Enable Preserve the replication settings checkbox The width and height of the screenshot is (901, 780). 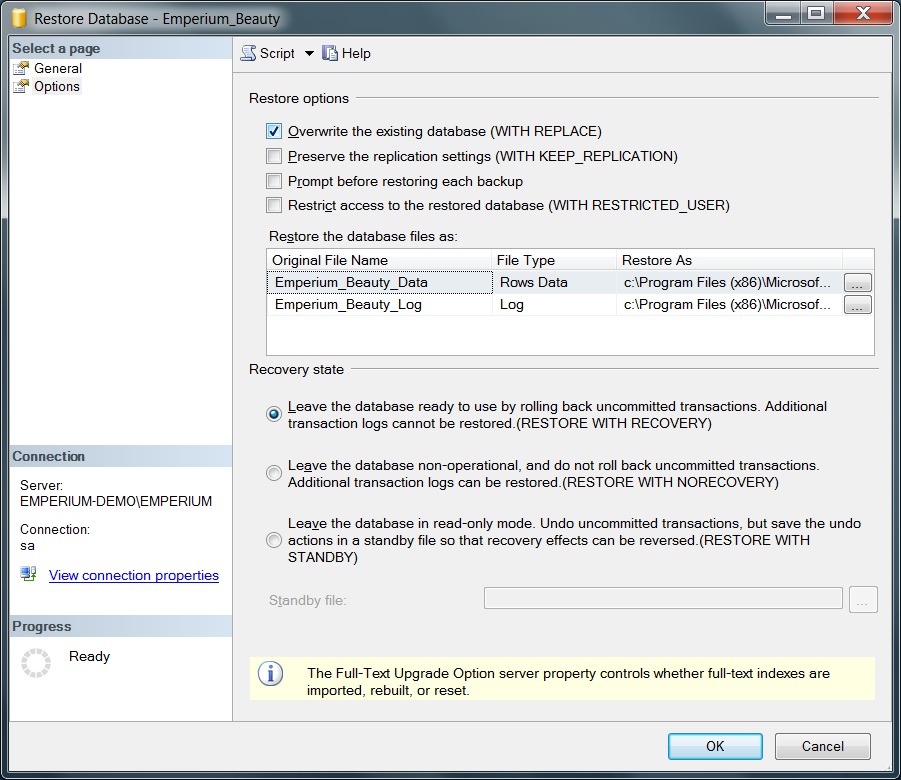274,156
